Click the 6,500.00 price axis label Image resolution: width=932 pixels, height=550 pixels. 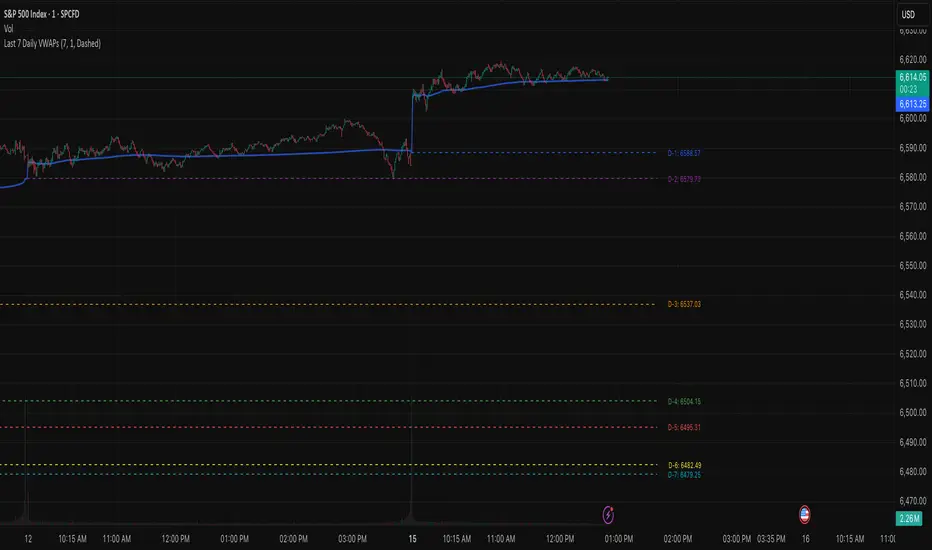click(x=912, y=413)
